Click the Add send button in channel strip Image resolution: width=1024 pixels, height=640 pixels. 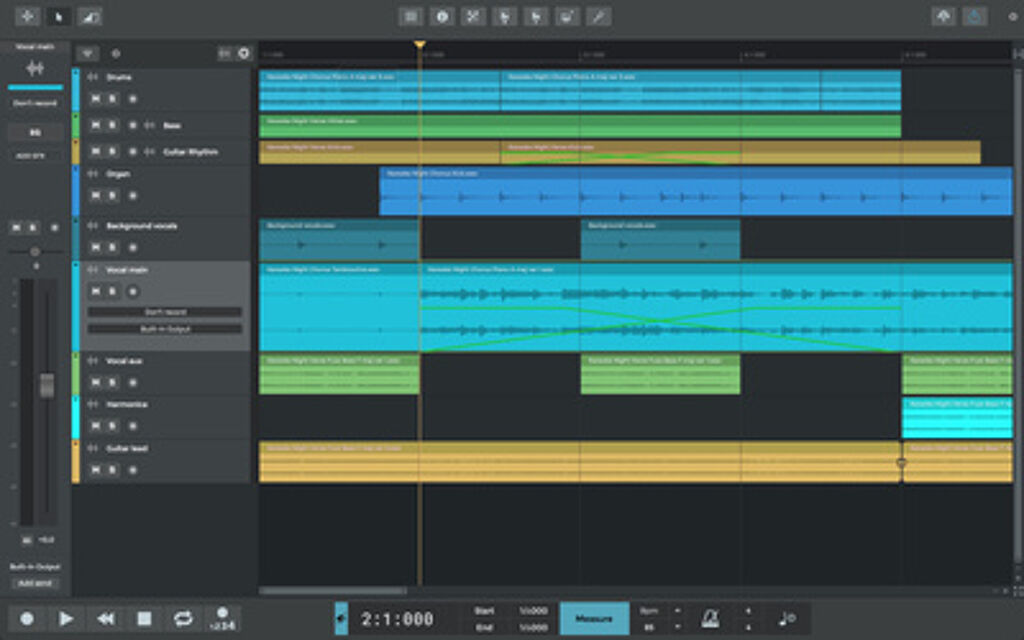point(35,582)
